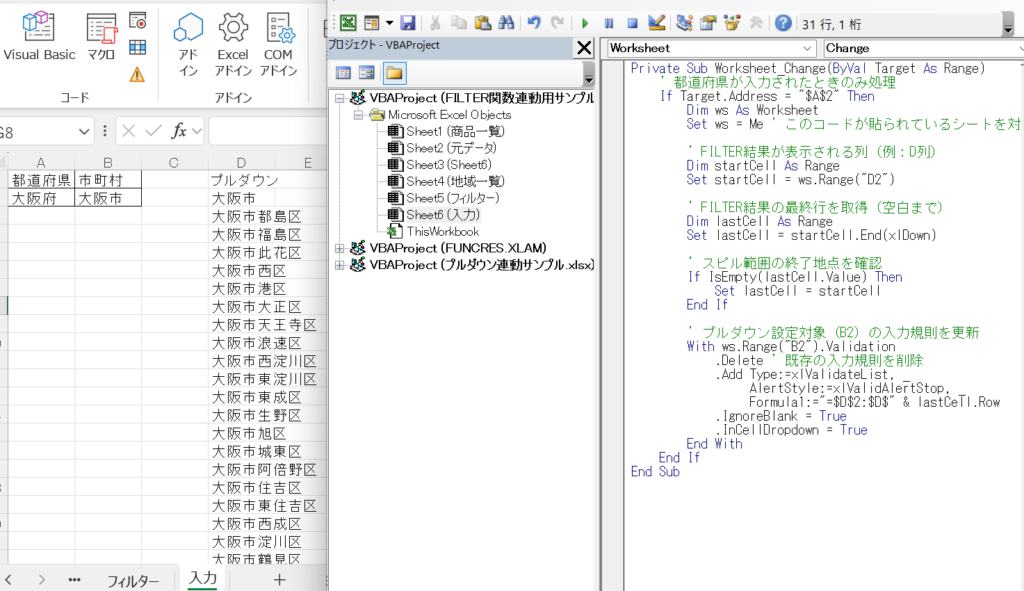Open the Toolbox icon in VBA toolbar
The height and width of the screenshot is (591, 1024).
[x=756, y=24]
